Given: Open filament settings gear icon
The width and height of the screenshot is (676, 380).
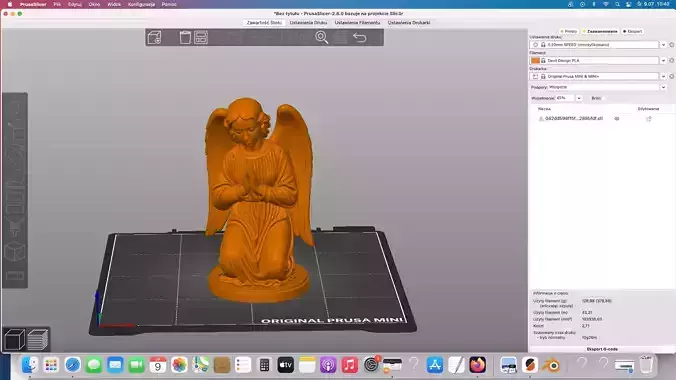Looking at the screenshot, I should (x=671, y=60).
